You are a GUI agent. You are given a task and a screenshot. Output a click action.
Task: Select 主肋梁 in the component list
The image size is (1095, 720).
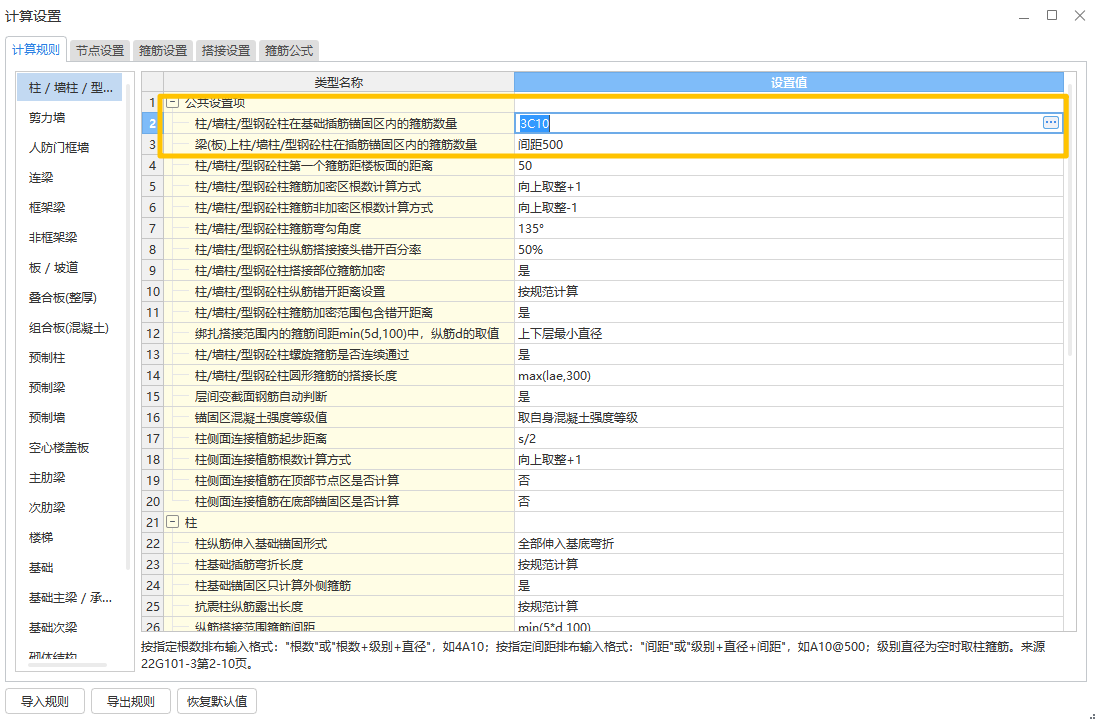[x=70, y=478]
